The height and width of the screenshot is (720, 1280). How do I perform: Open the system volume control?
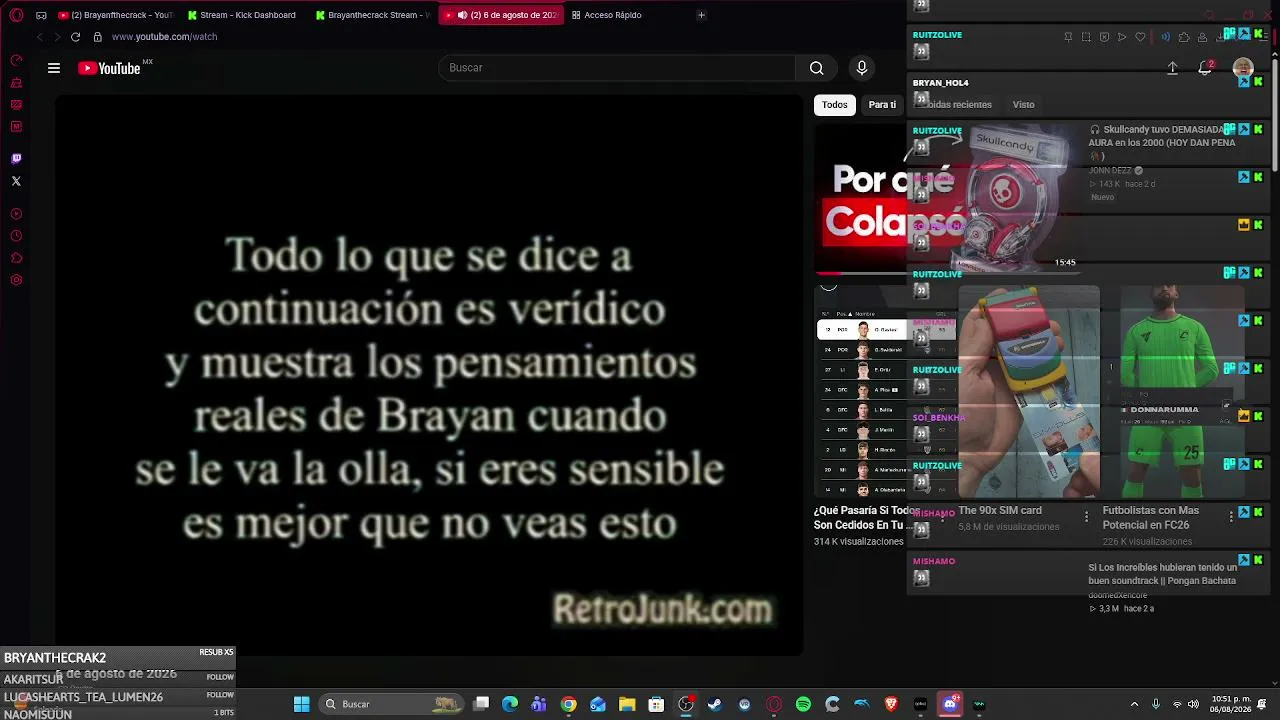pyautogui.click(x=1193, y=704)
